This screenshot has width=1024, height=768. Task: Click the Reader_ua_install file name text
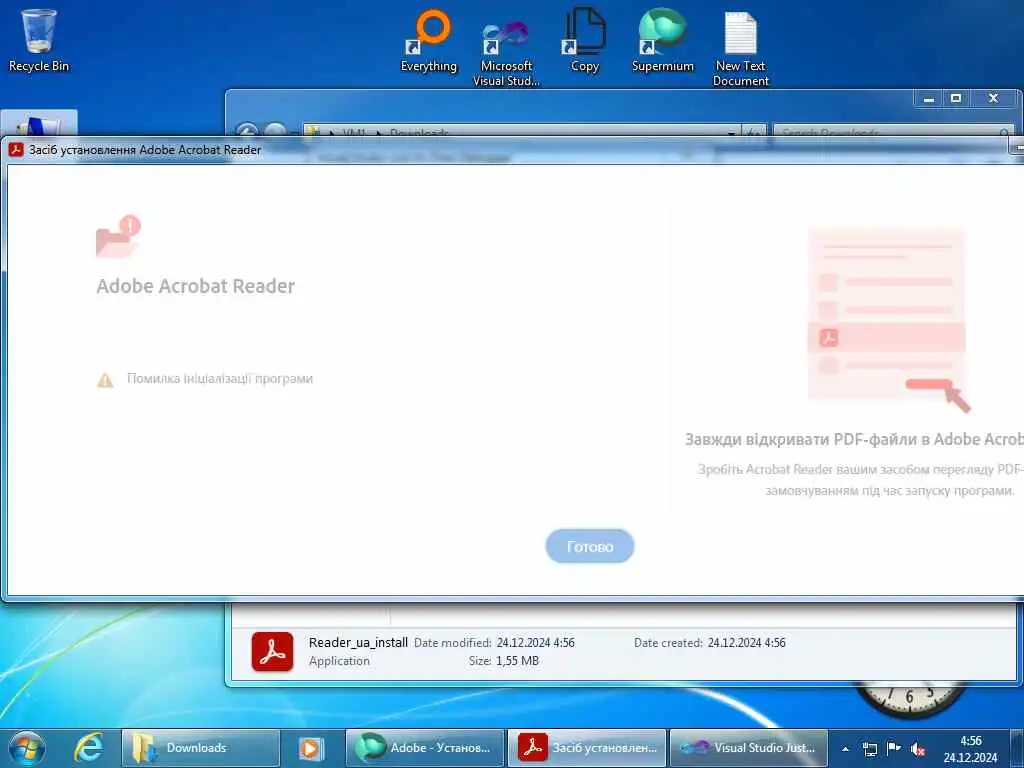(x=358, y=643)
